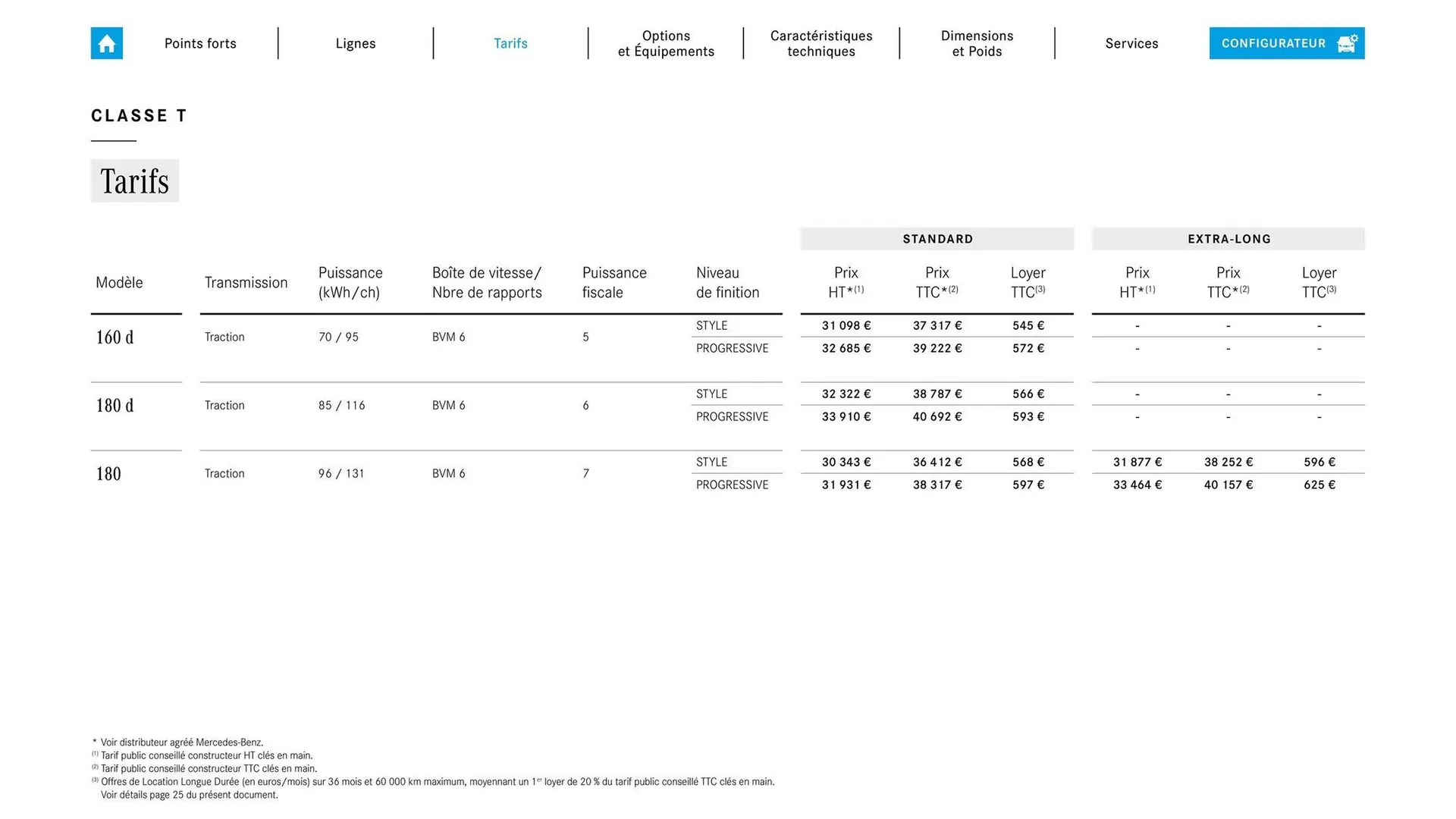
Task: Click the 180 petrol model name
Action: click(108, 474)
